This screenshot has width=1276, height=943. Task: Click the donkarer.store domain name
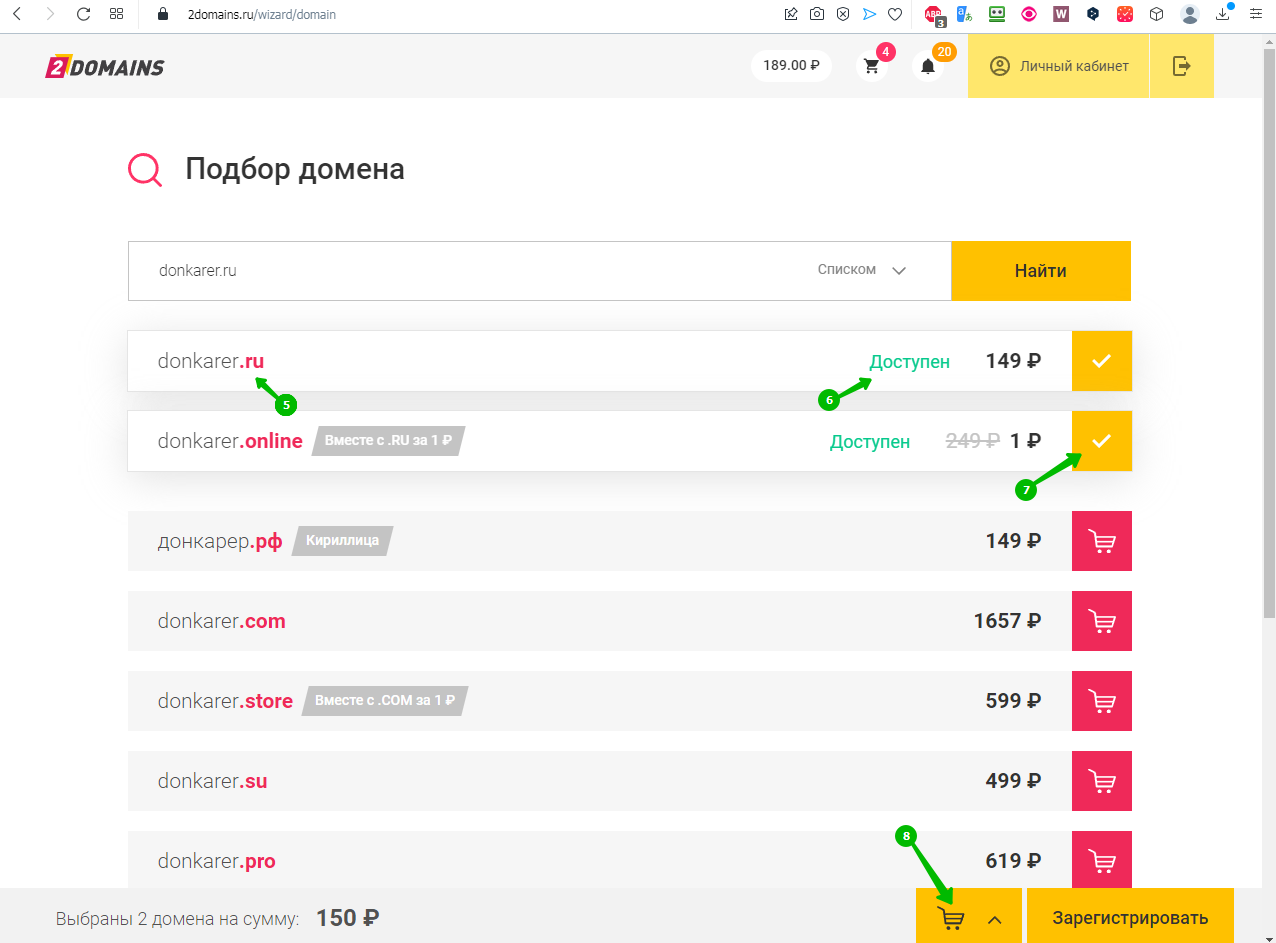225,701
